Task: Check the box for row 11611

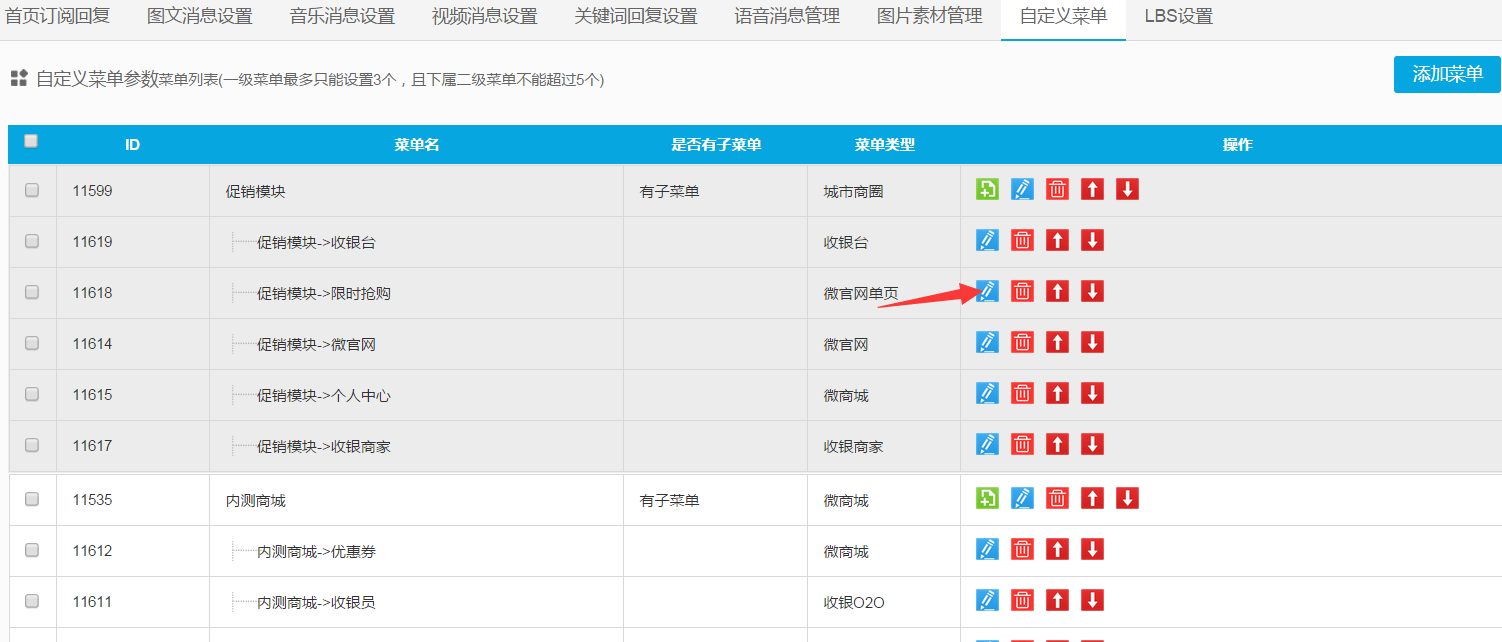Action: pos(32,601)
